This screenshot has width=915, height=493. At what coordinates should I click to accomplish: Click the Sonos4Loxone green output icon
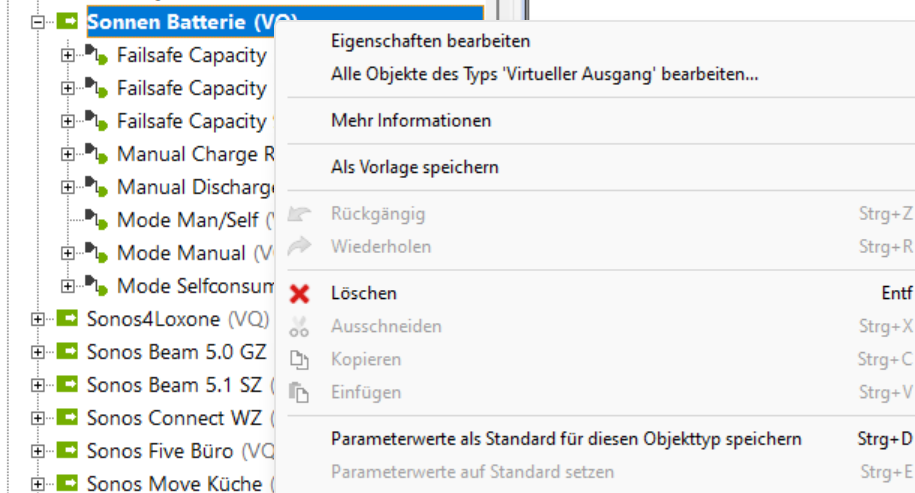click(67, 319)
